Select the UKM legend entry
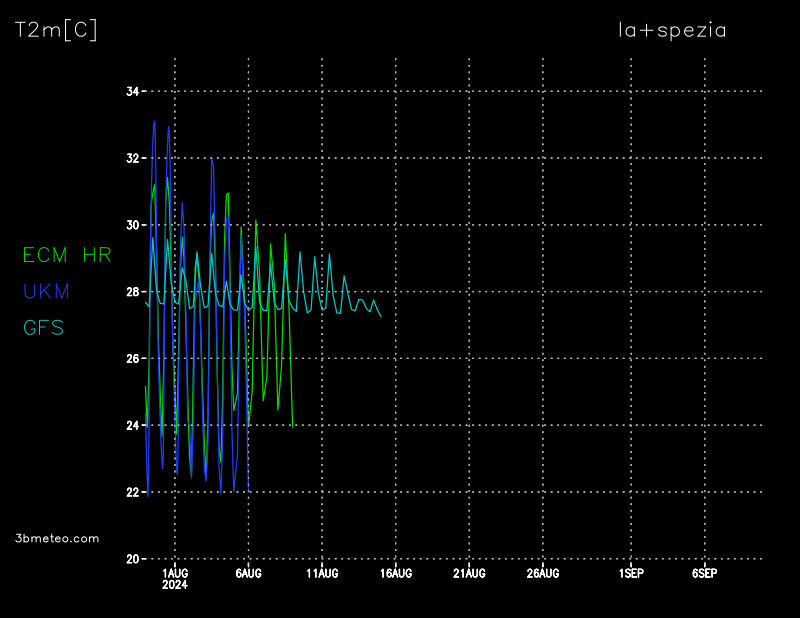The height and width of the screenshot is (618, 800). (x=46, y=291)
